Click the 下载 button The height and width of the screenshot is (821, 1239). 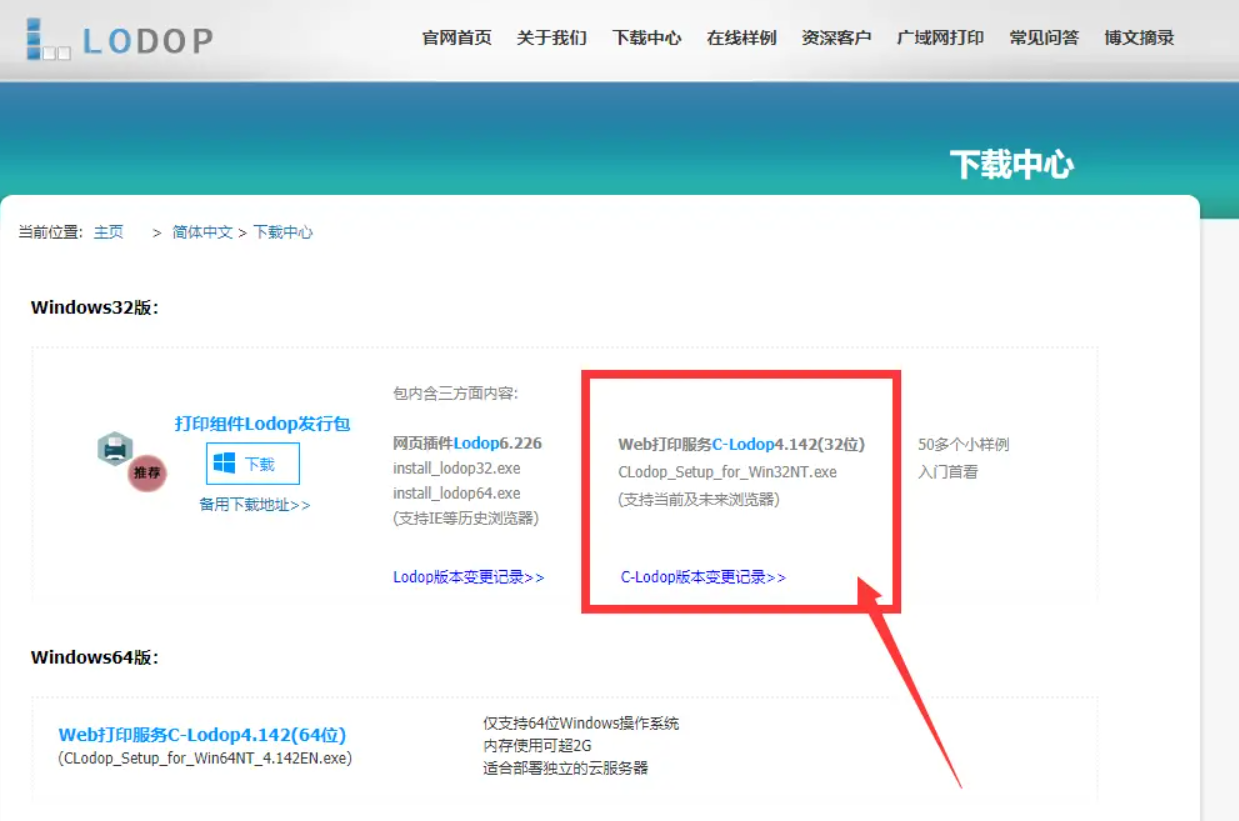(253, 464)
